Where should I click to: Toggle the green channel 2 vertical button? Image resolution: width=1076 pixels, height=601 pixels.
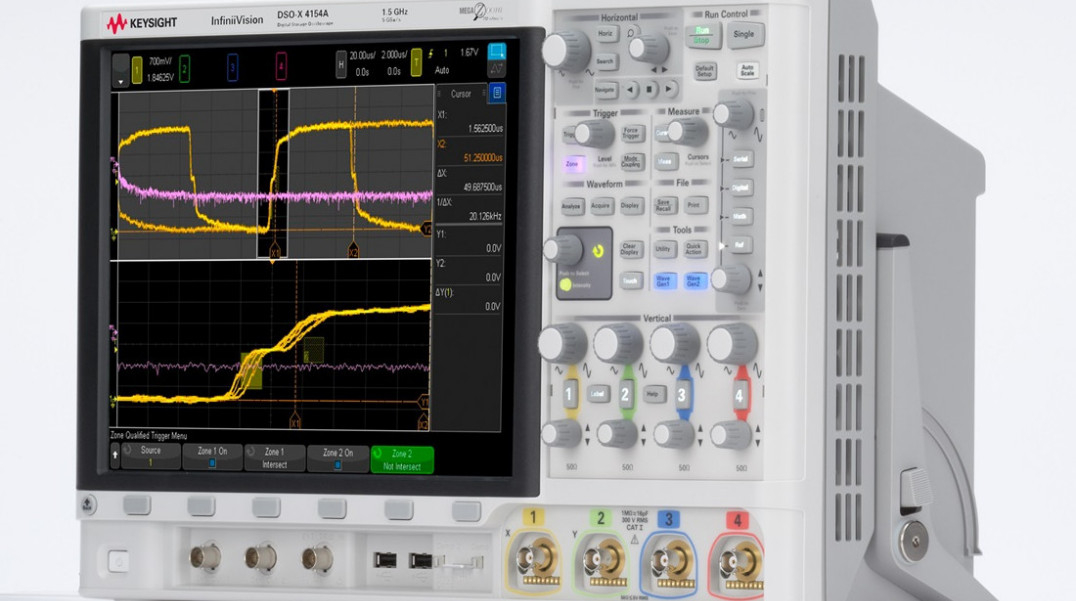point(625,394)
